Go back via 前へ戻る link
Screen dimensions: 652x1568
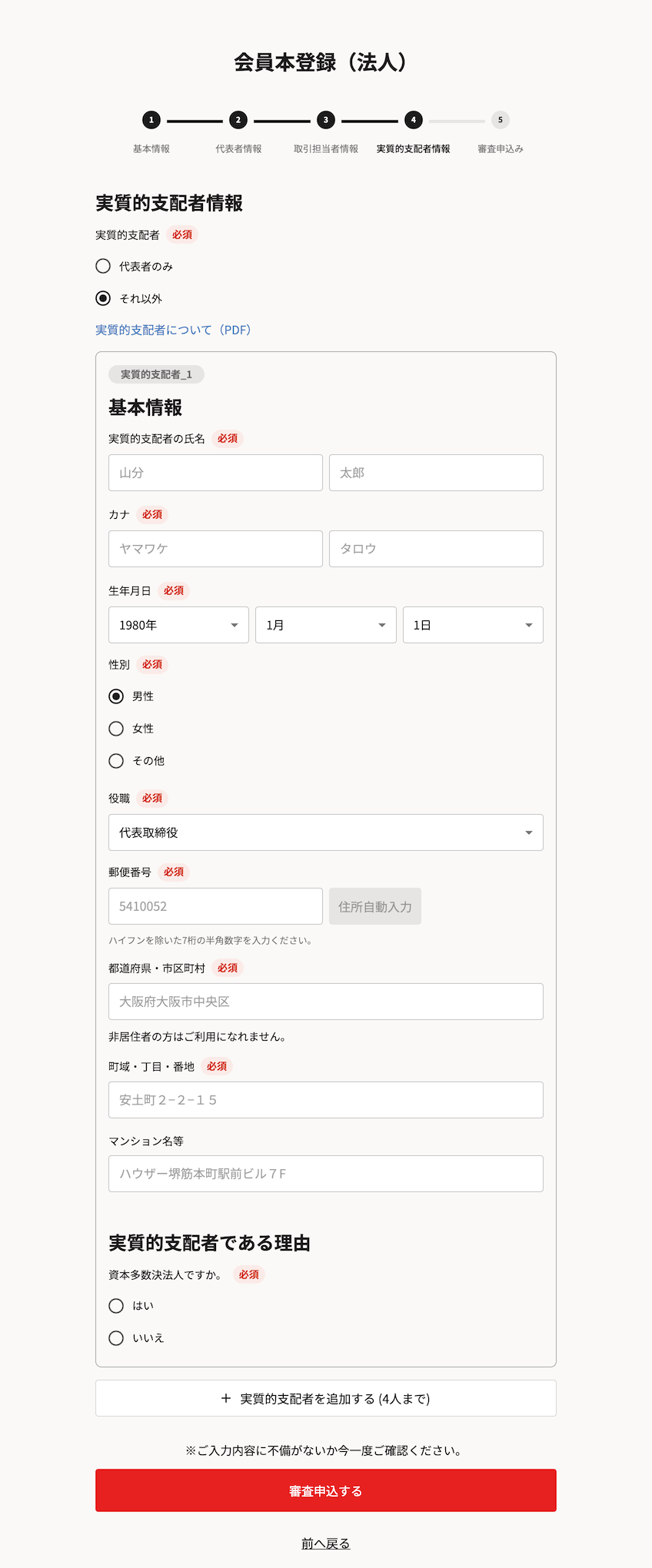[325, 1543]
